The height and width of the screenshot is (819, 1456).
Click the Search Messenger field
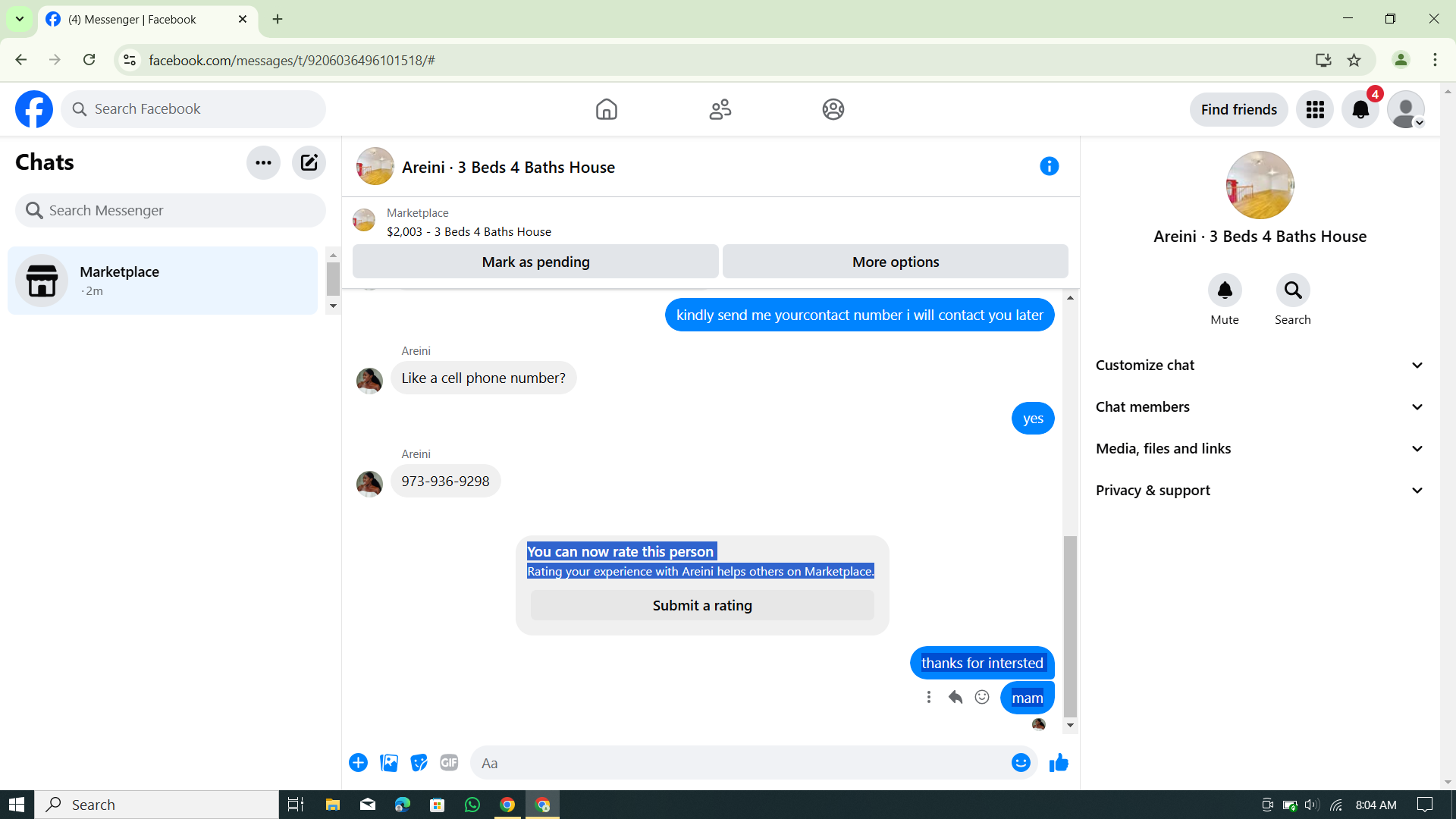coord(171,210)
